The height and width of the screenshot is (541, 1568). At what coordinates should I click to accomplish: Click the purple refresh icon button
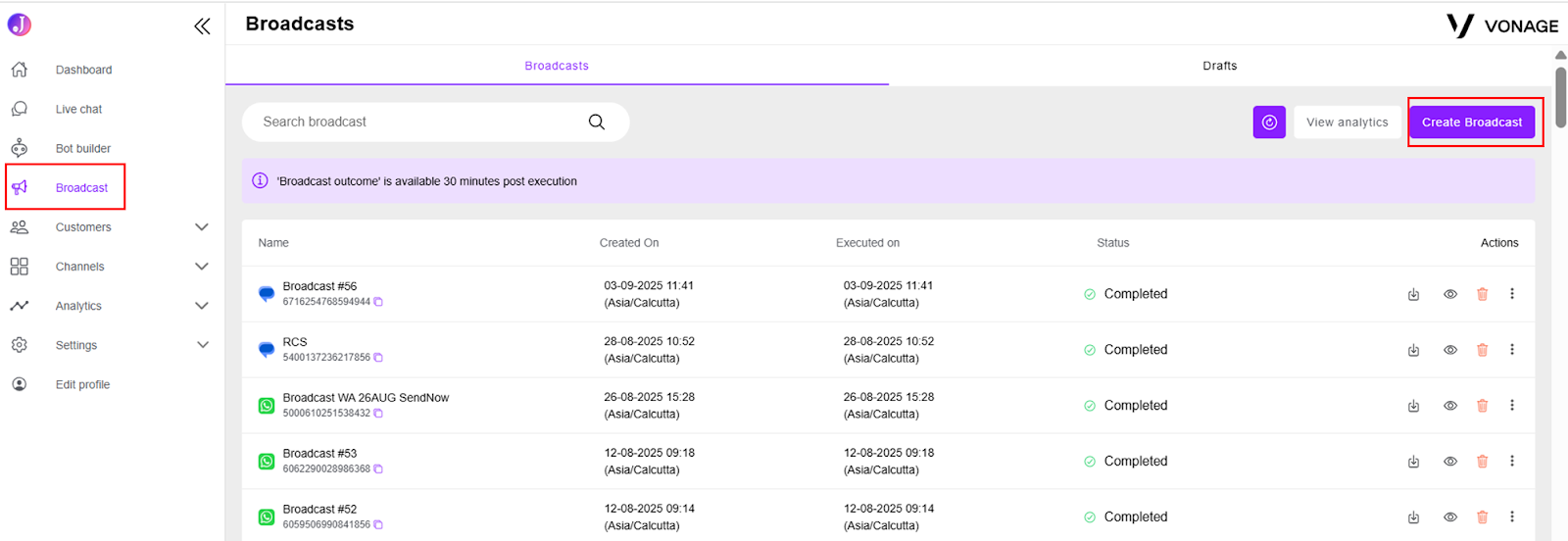(x=1269, y=123)
